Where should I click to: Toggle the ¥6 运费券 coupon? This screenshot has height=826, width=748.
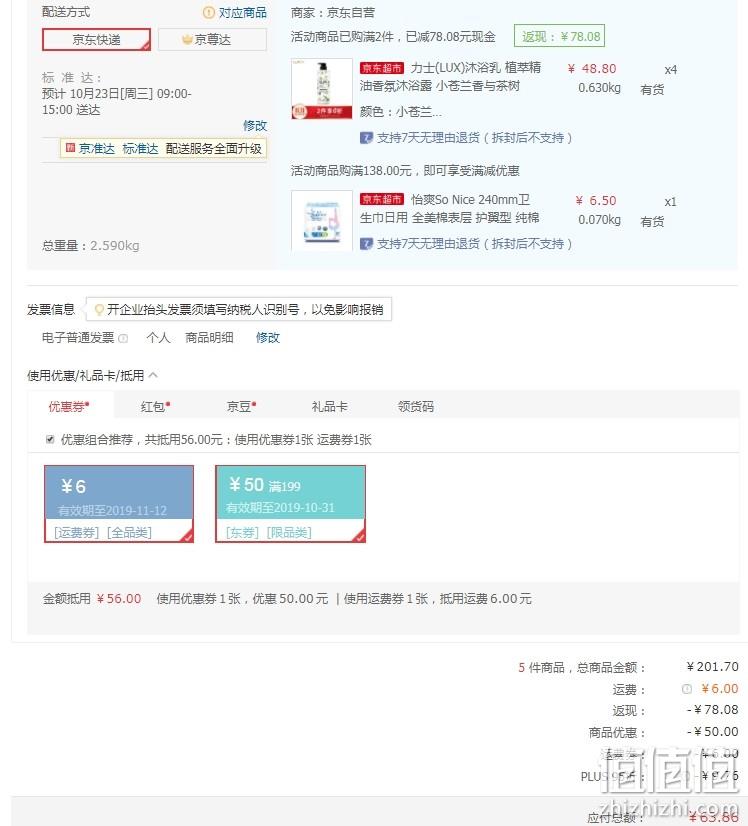119,504
